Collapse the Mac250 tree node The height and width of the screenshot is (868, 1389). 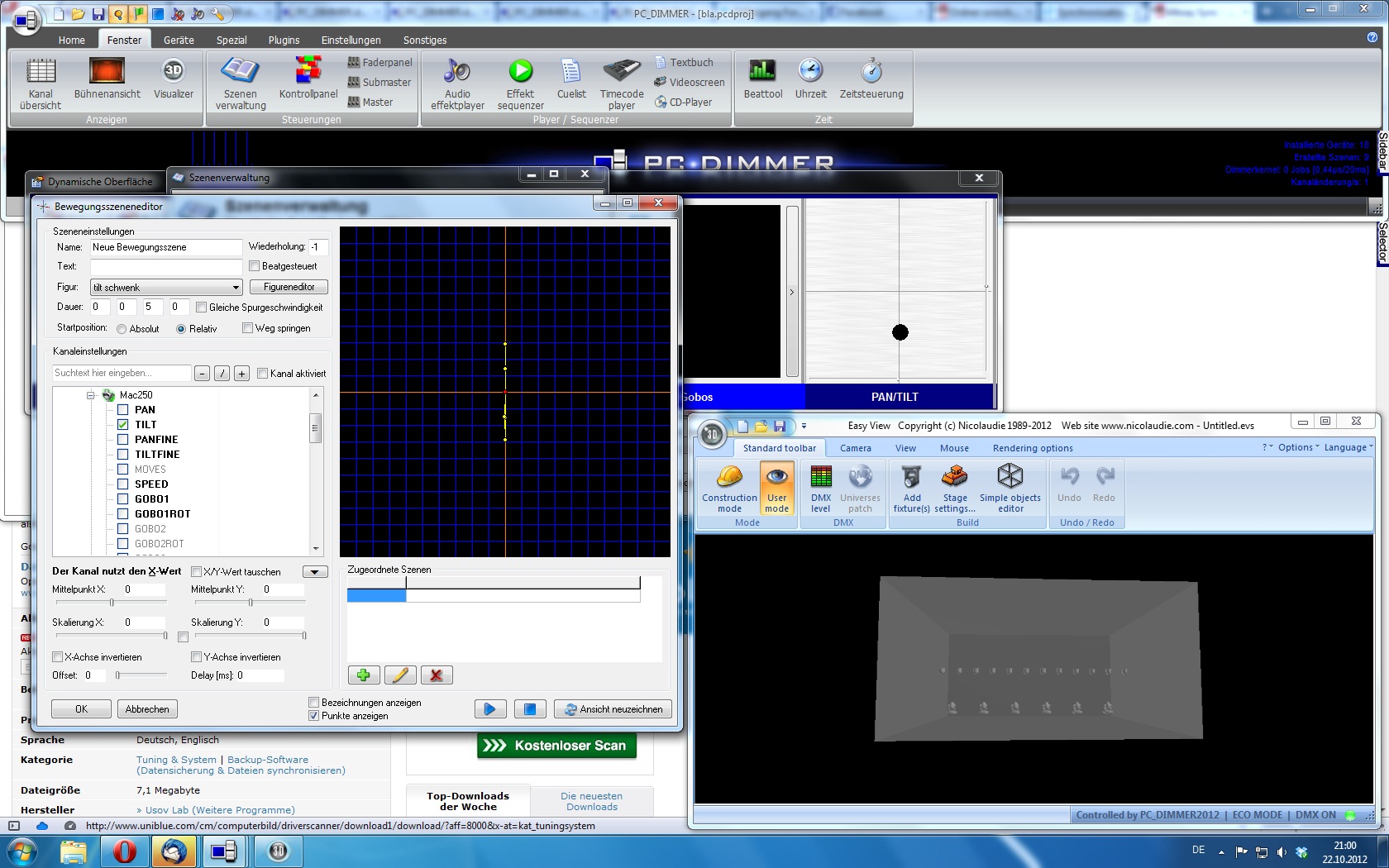(91, 395)
